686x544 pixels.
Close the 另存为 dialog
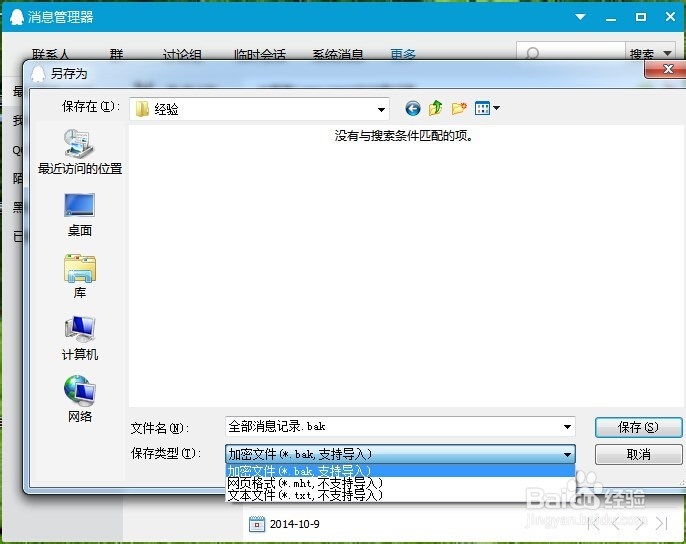tap(666, 69)
